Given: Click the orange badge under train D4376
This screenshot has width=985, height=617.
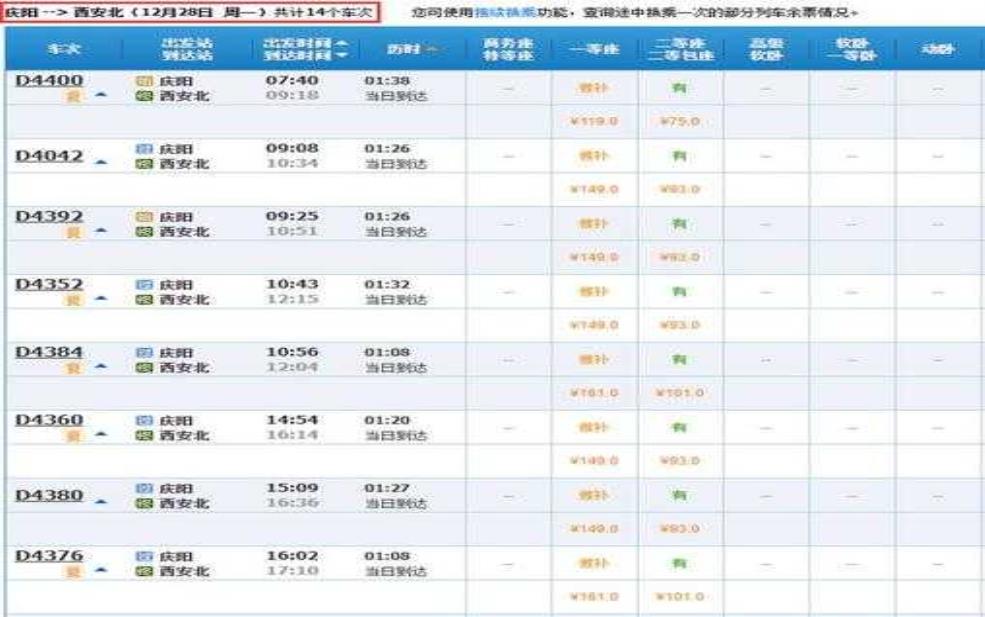Looking at the screenshot, I should pyautogui.click(x=72, y=573).
